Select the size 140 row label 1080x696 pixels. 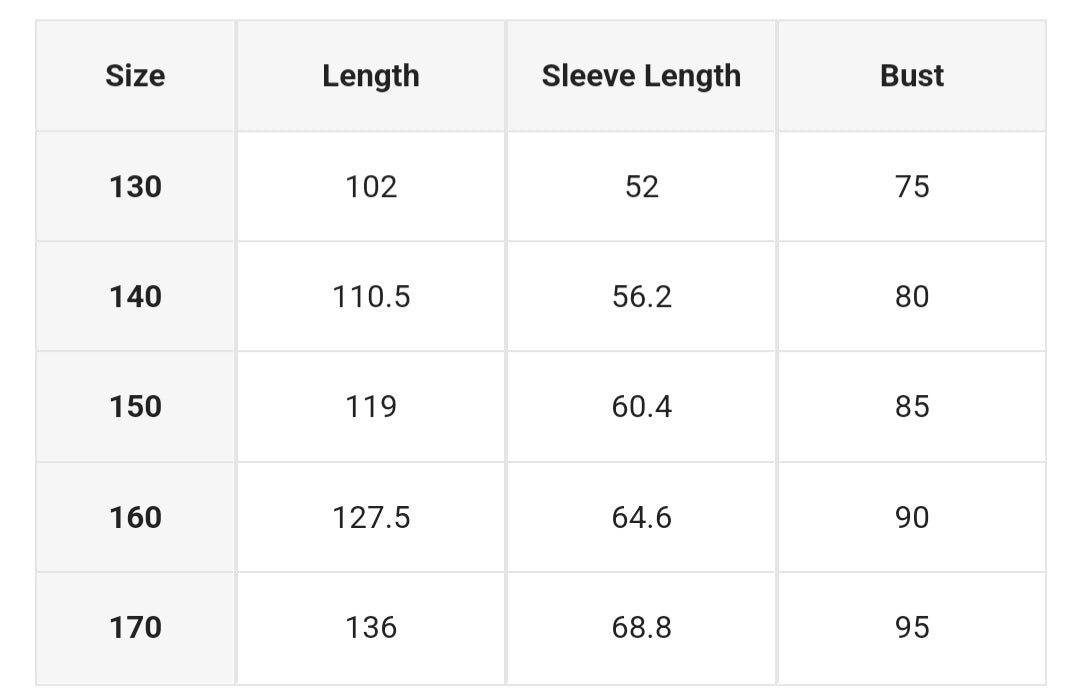click(x=135, y=297)
